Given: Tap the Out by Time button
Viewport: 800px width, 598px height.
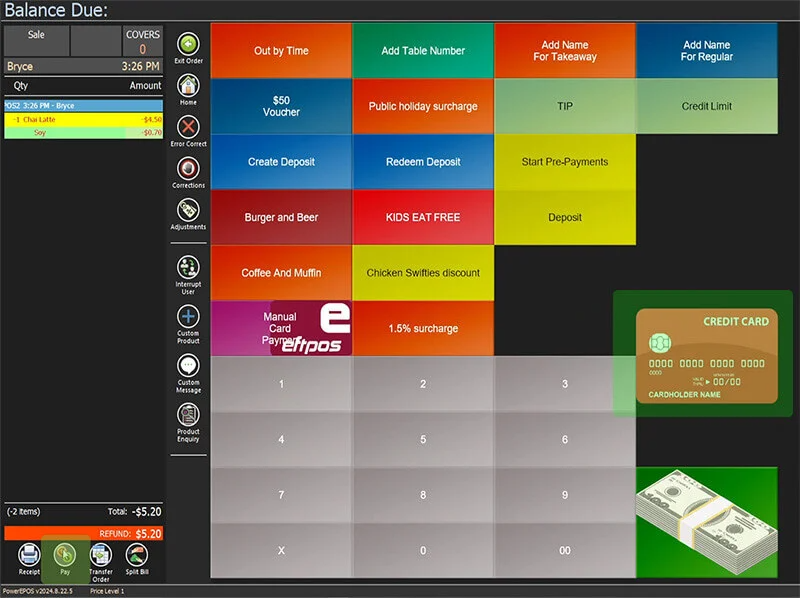Looking at the screenshot, I should click(281, 51).
